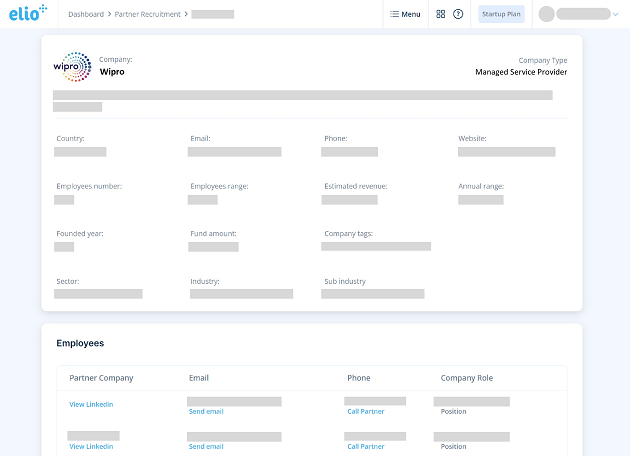Click the Employees range: label
Image resolution: width=630 pixels, height=456 pixels.
point(219,186)
